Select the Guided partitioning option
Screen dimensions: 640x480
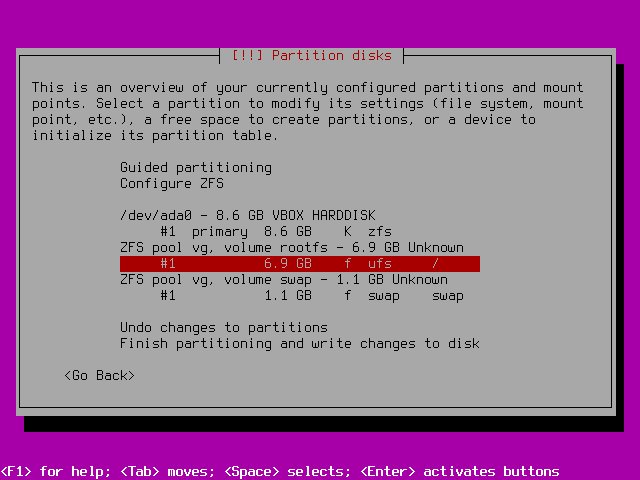click(196, 168)
